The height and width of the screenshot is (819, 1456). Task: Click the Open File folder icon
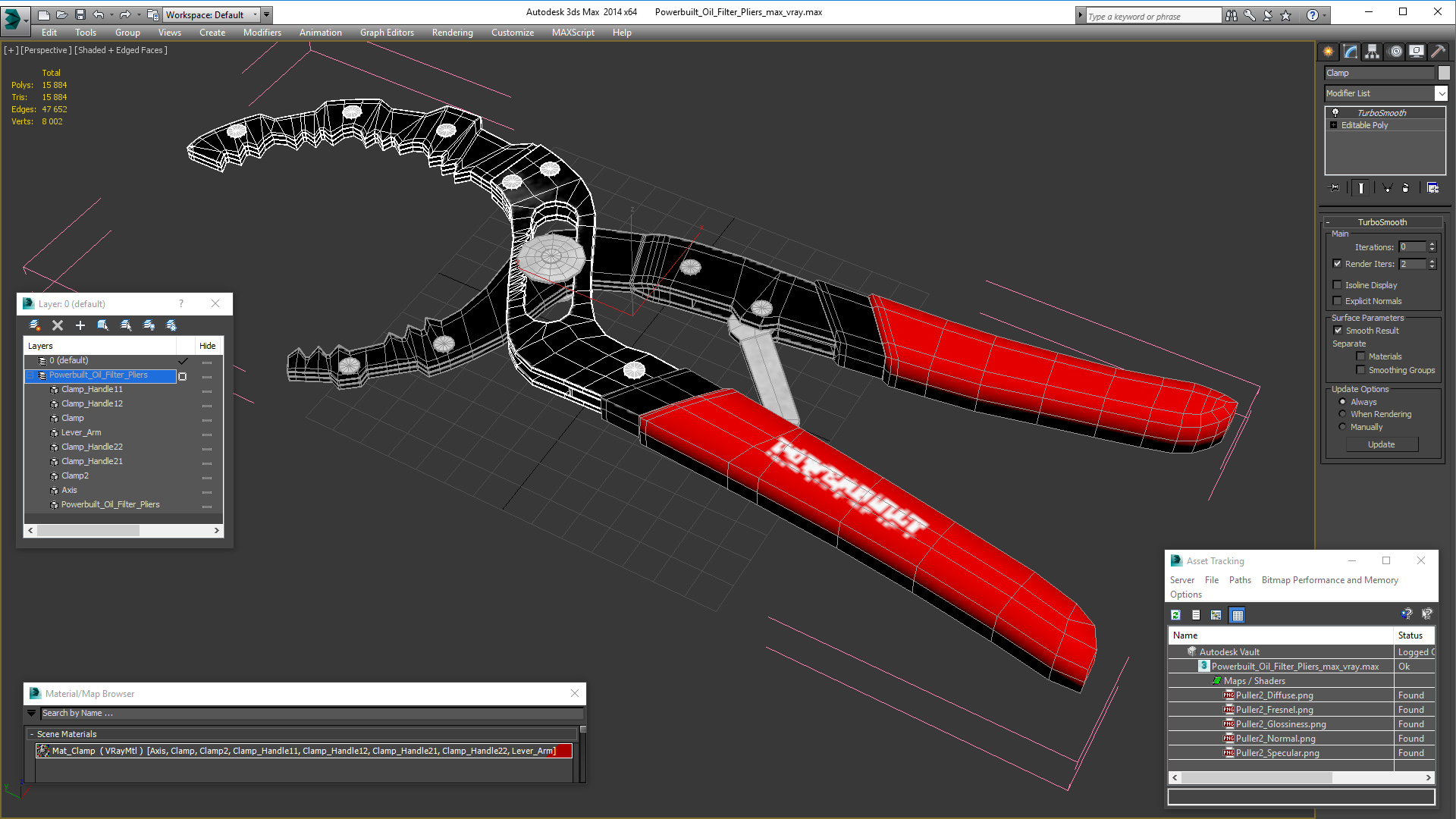(61, 14)
